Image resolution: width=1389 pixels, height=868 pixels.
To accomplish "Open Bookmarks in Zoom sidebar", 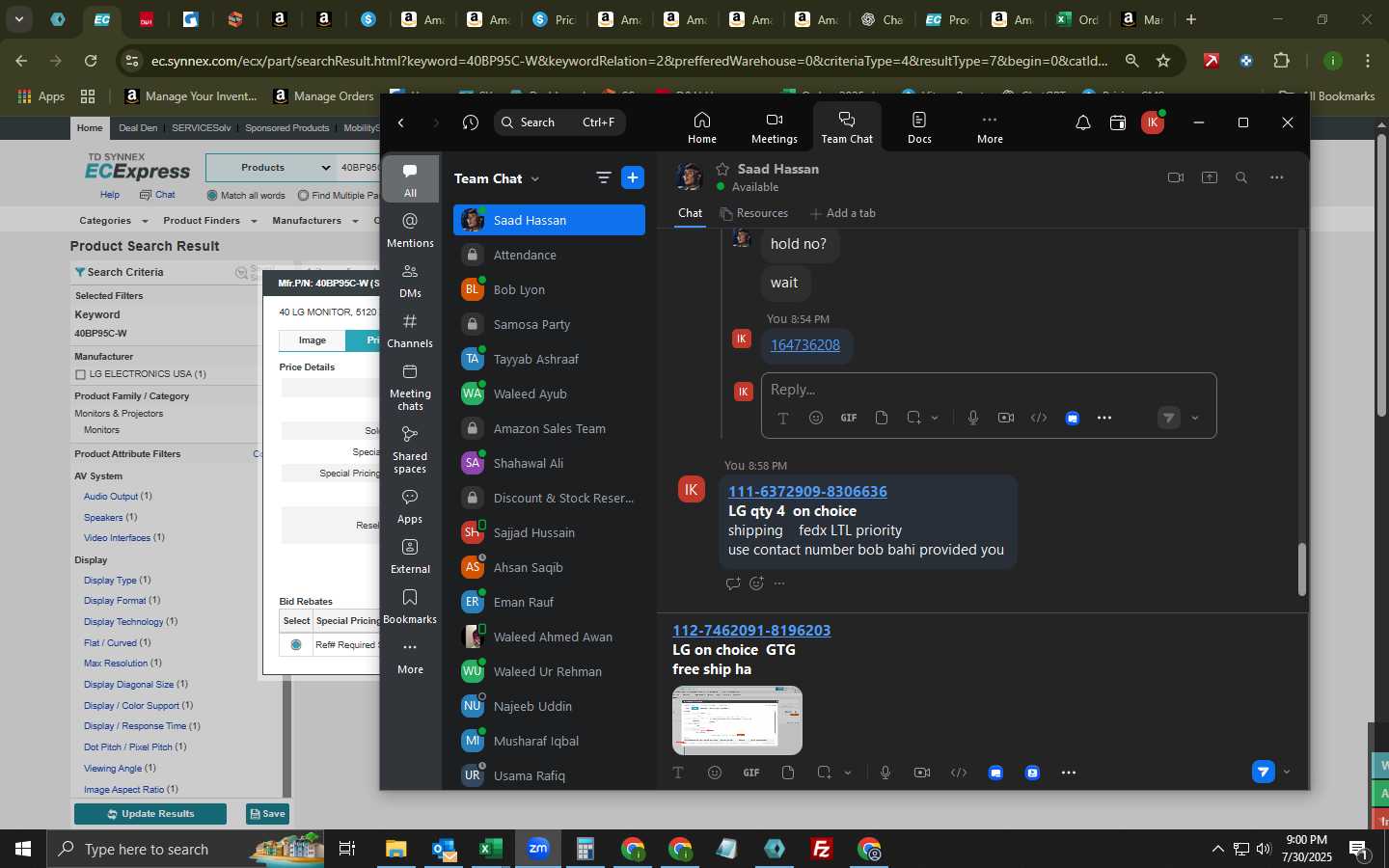I will click(410, 607).
